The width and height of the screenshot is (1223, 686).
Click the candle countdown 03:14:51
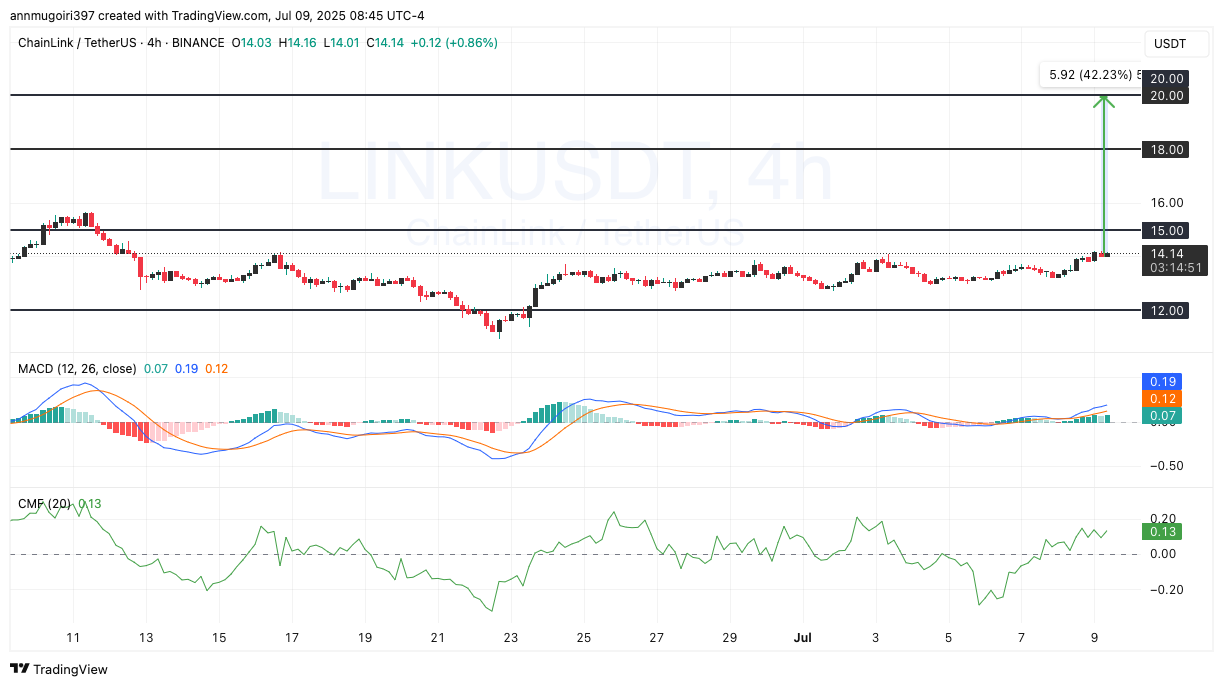pyautogui.click(x=1174, y=268)
